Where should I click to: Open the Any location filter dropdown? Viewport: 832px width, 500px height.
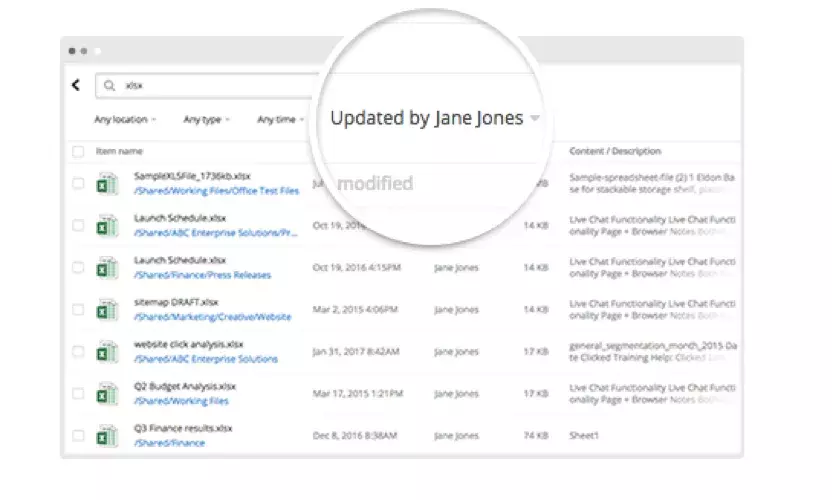tap(125, 119)
